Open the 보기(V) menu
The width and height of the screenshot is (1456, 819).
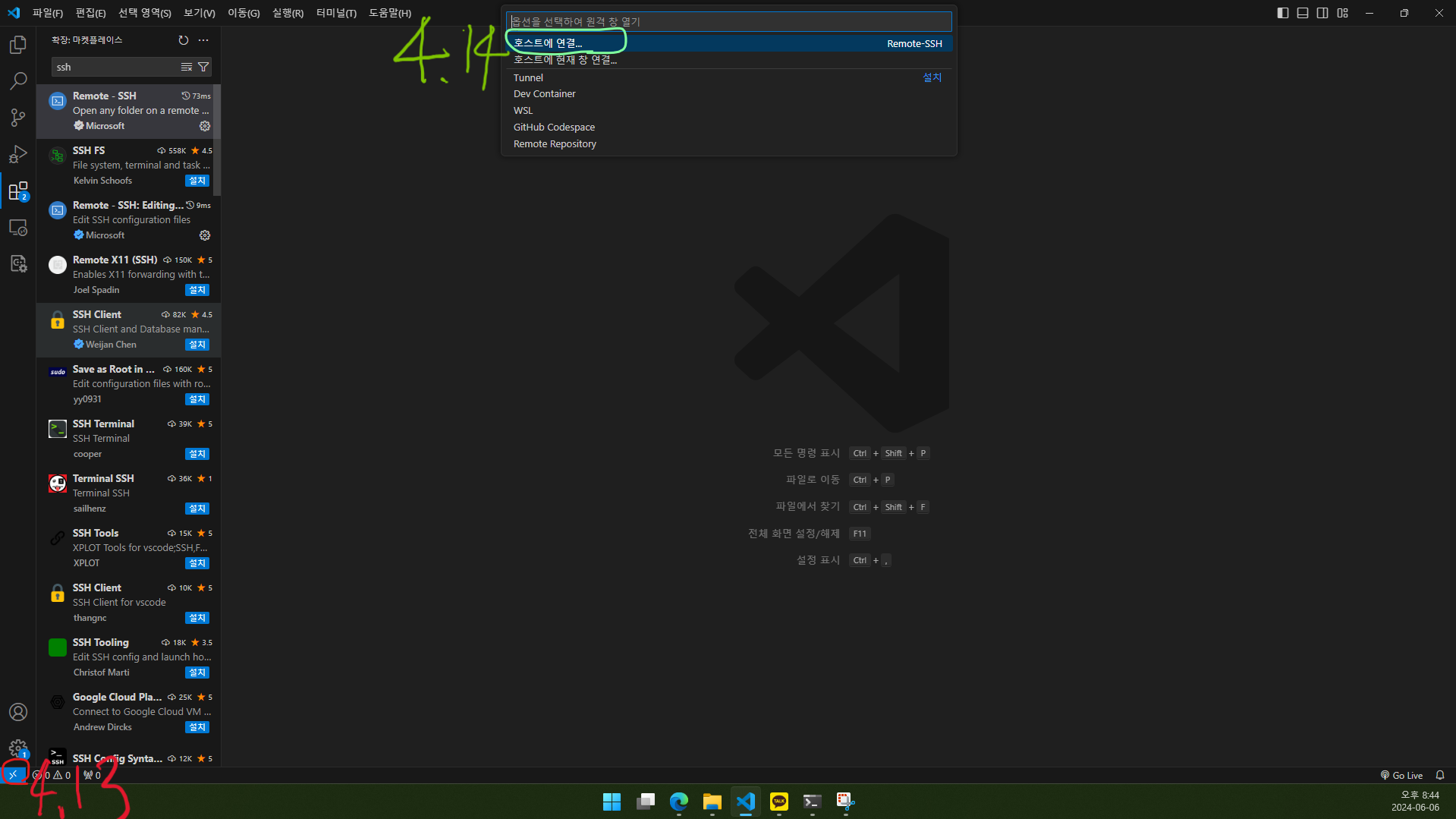point(200,13)
